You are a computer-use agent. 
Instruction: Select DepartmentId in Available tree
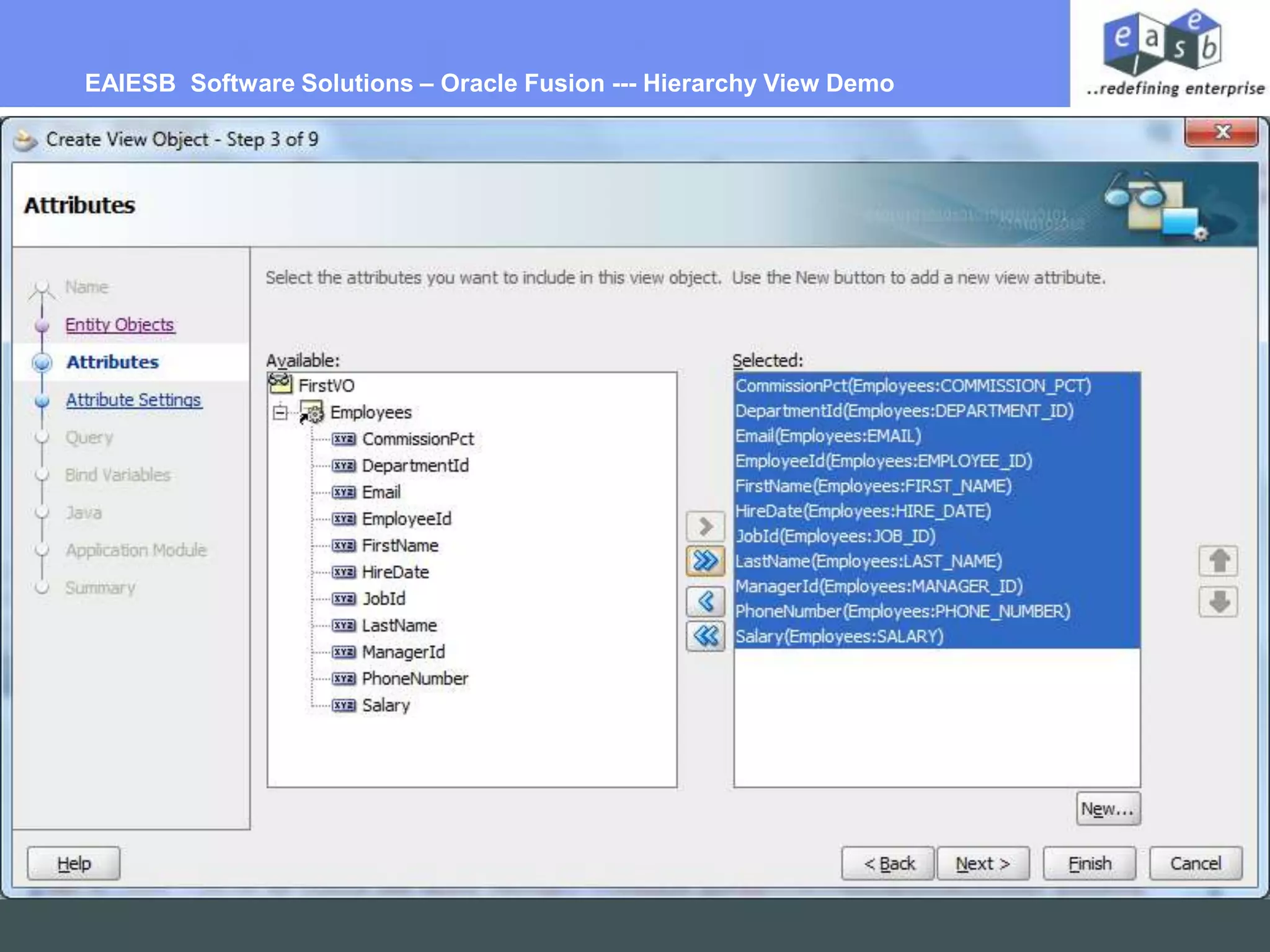(x=415, y=465)
